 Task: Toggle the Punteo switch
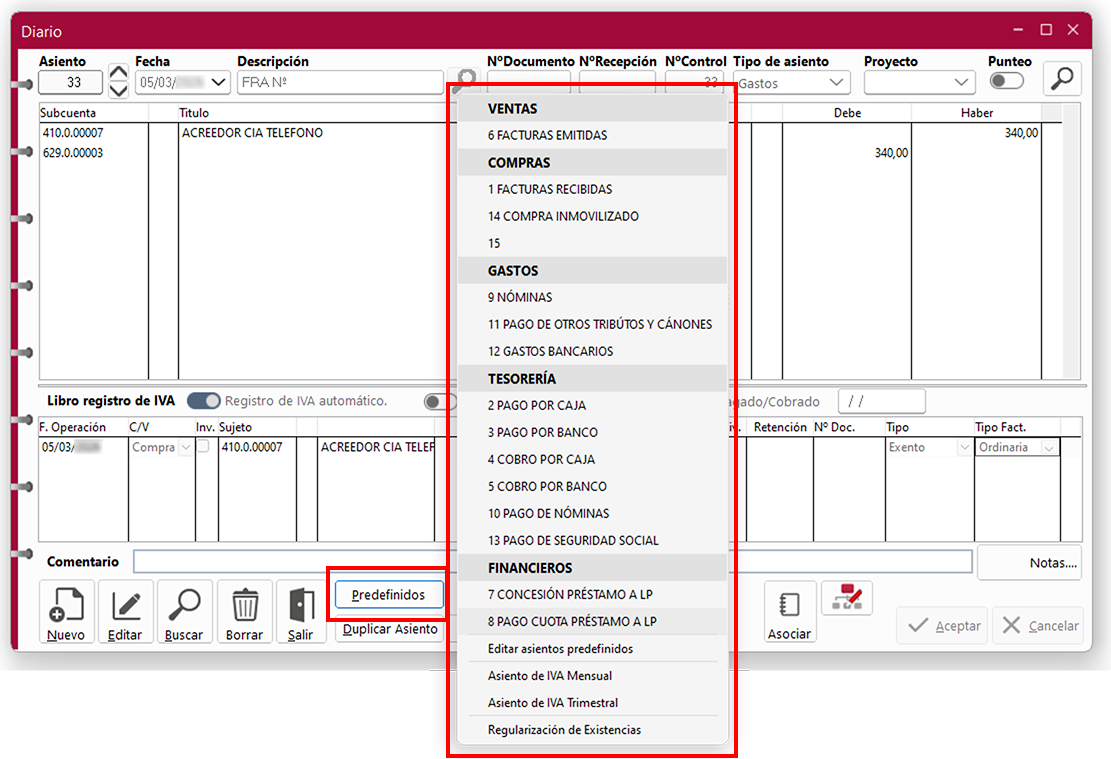click(1006, 82)
